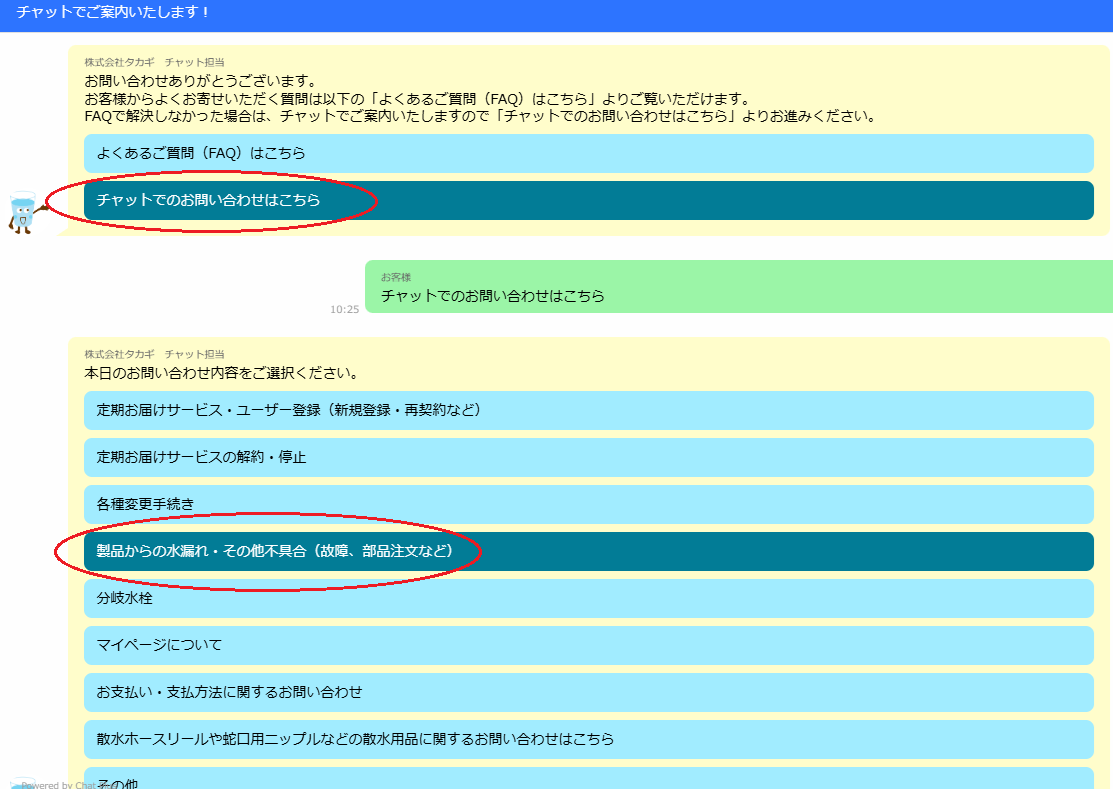Viewport: 1113px width, 789px height.
Task: Click the お問い合わせありがとうございます greeting text
Action: click(x=200, y=81)
